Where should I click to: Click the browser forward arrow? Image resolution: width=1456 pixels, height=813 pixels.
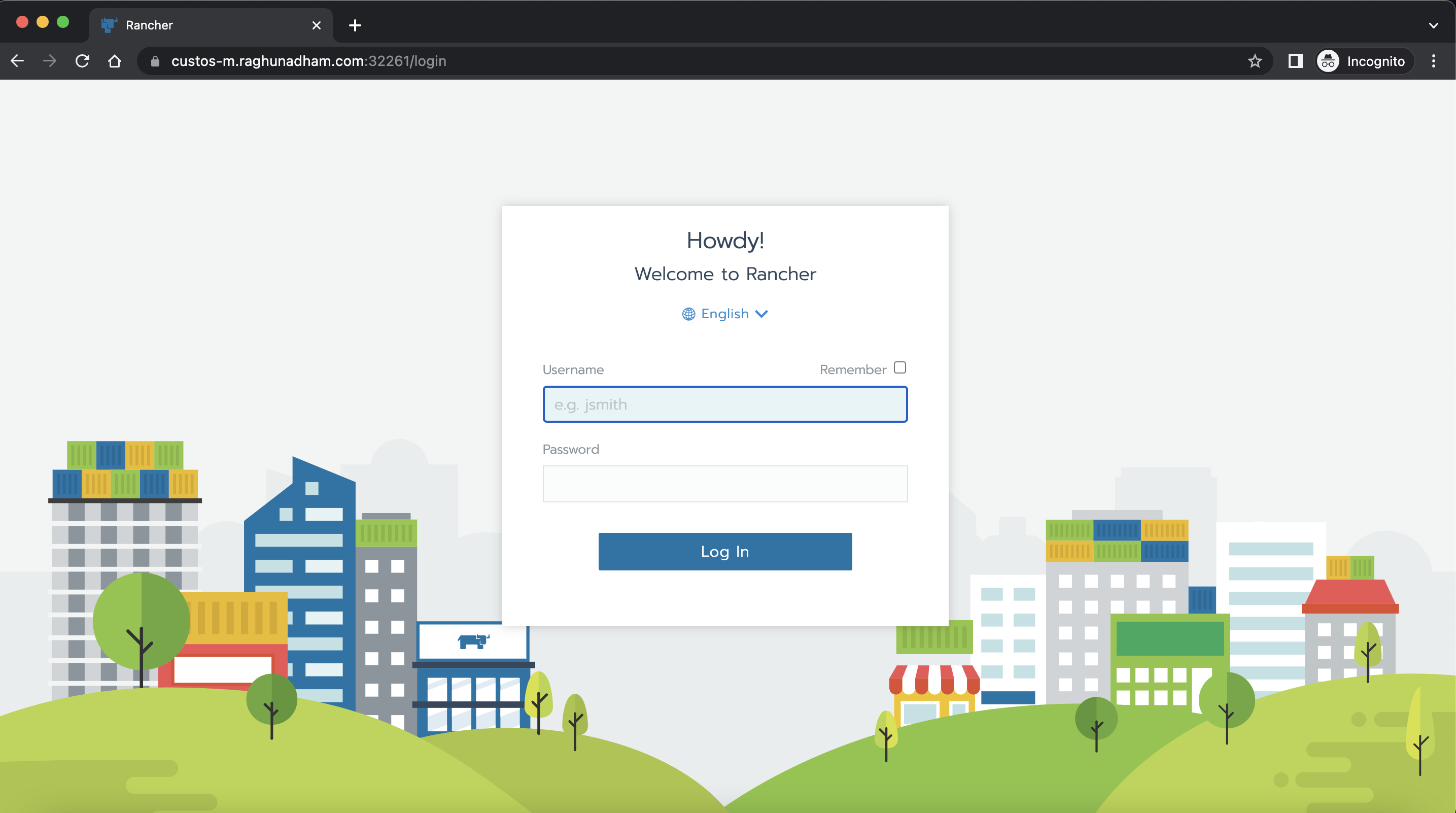(50, 61)
